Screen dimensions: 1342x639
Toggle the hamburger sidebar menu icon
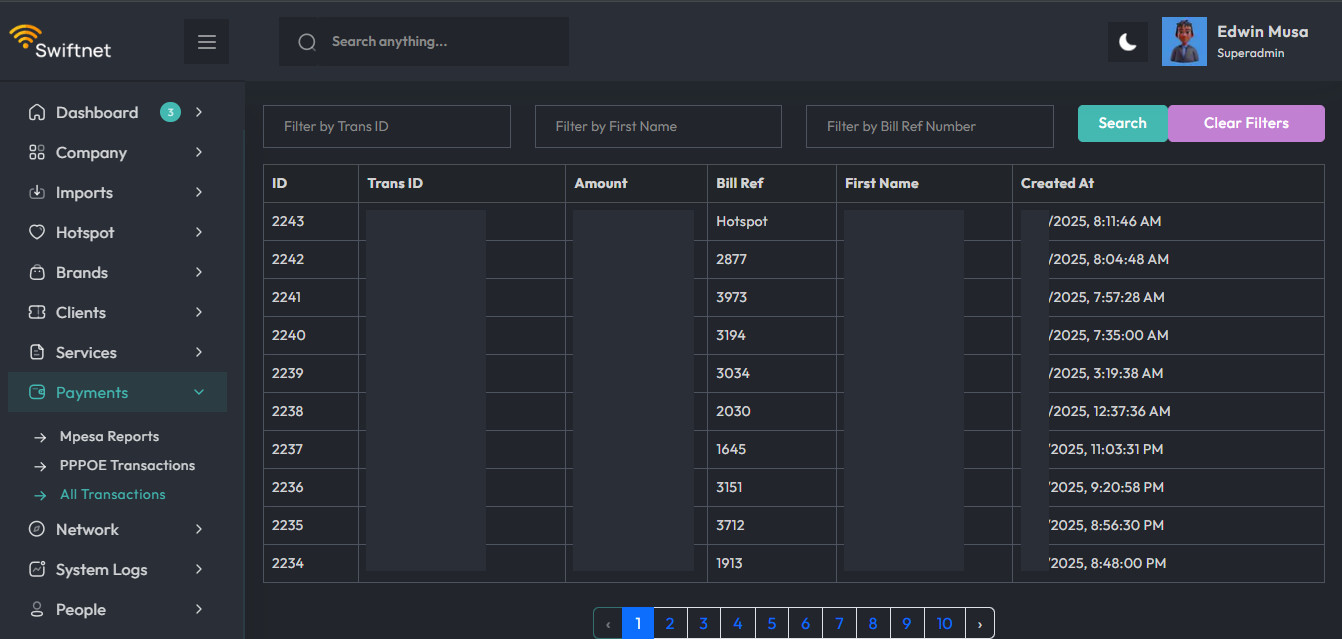tap(206, 42)
